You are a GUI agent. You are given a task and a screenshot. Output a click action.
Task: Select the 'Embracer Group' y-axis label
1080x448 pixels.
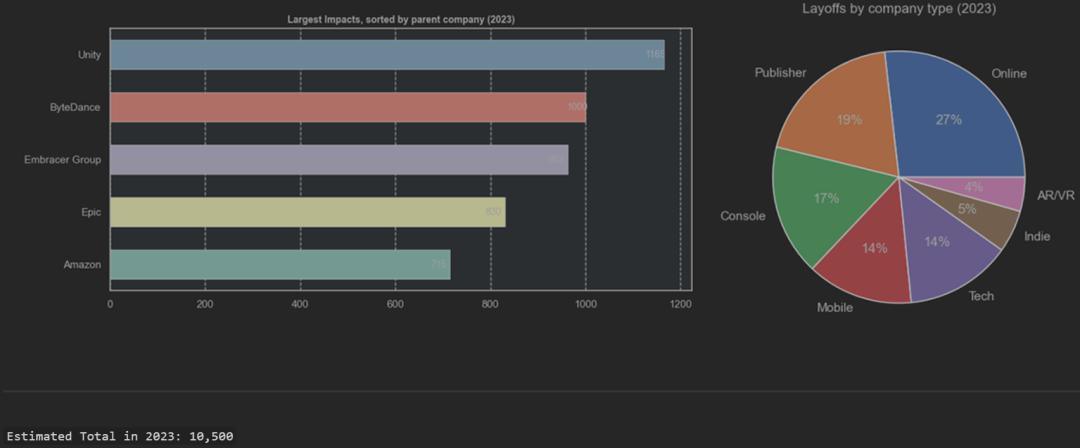tap(62, 160)
